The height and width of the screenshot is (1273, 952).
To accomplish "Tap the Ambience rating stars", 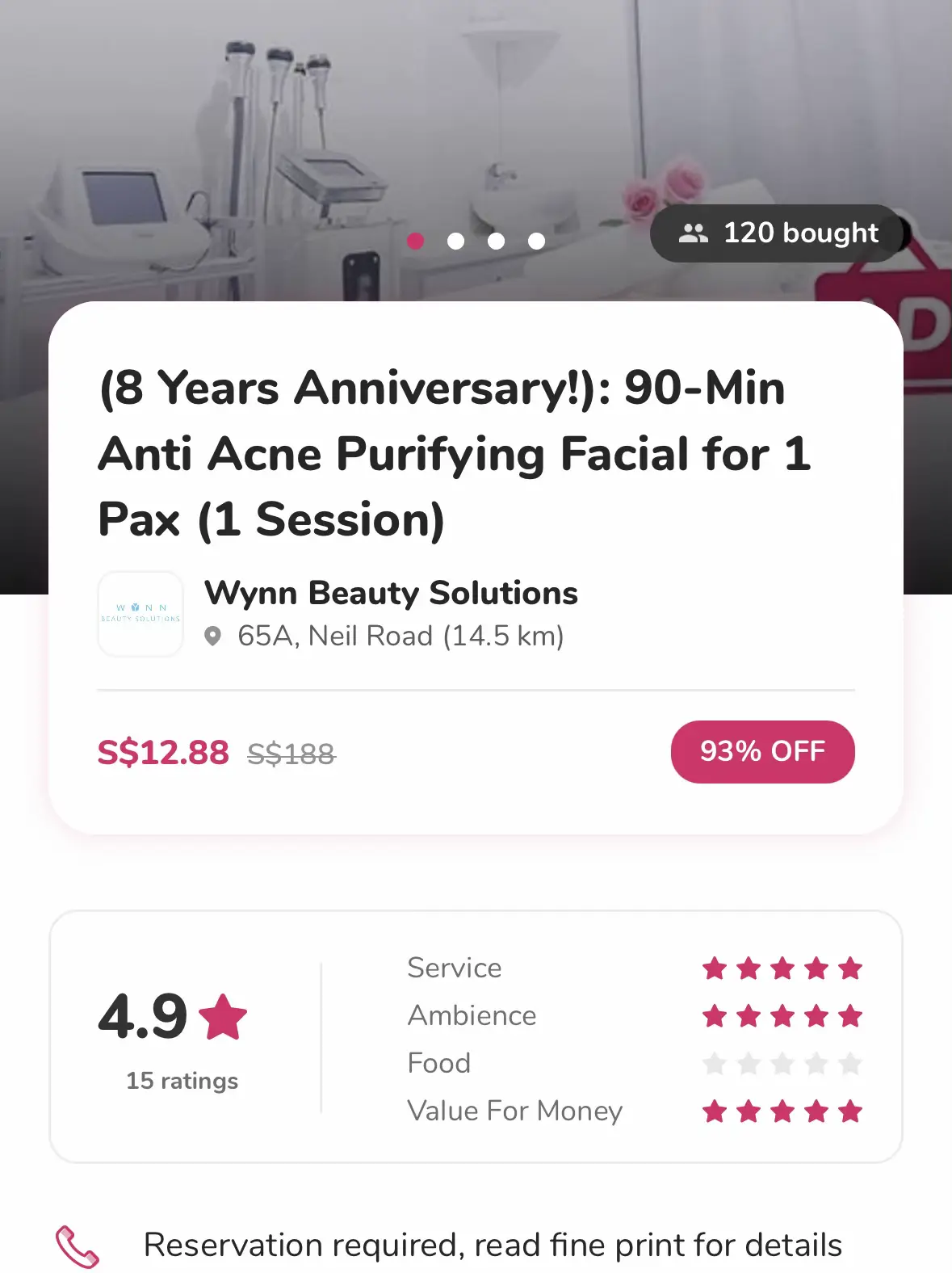I will point(782,1015).
